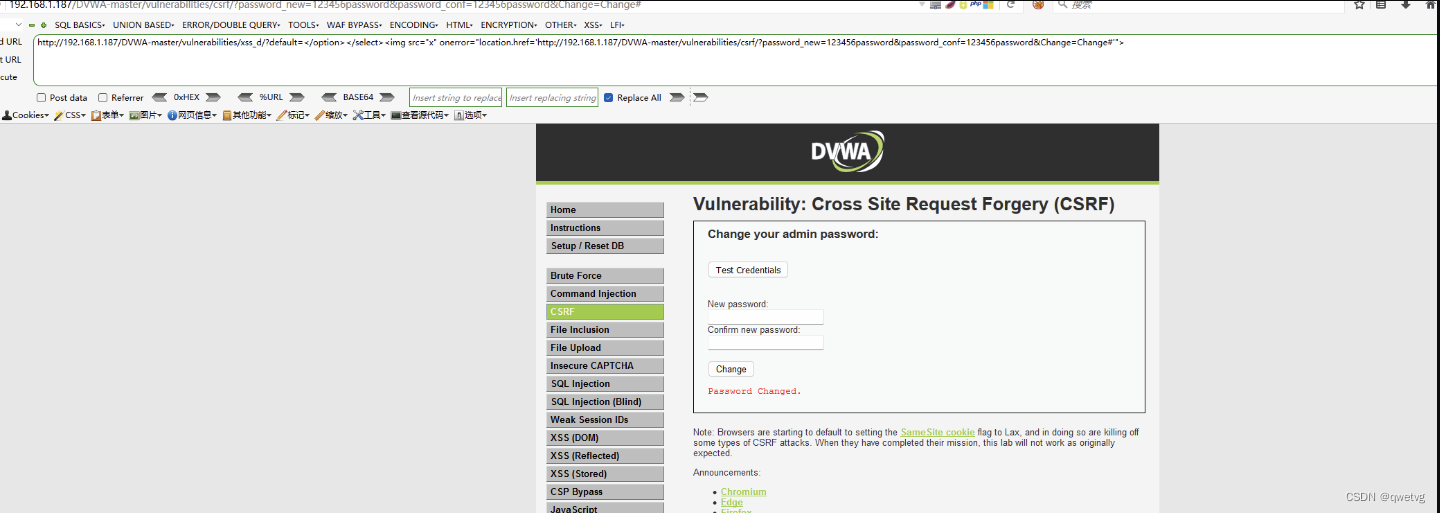This screenshot has width=1440, height=513.
Task: Open the downloads arrow icon
Action: (1405, 5)
